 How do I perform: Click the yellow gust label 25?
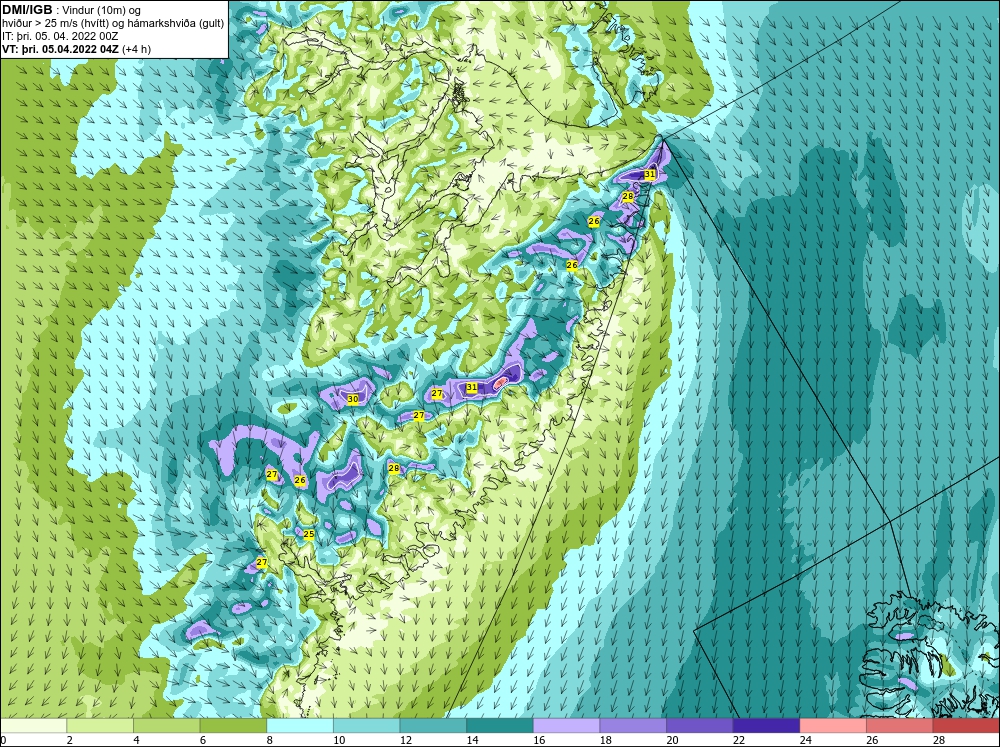(x=309, y=534)
